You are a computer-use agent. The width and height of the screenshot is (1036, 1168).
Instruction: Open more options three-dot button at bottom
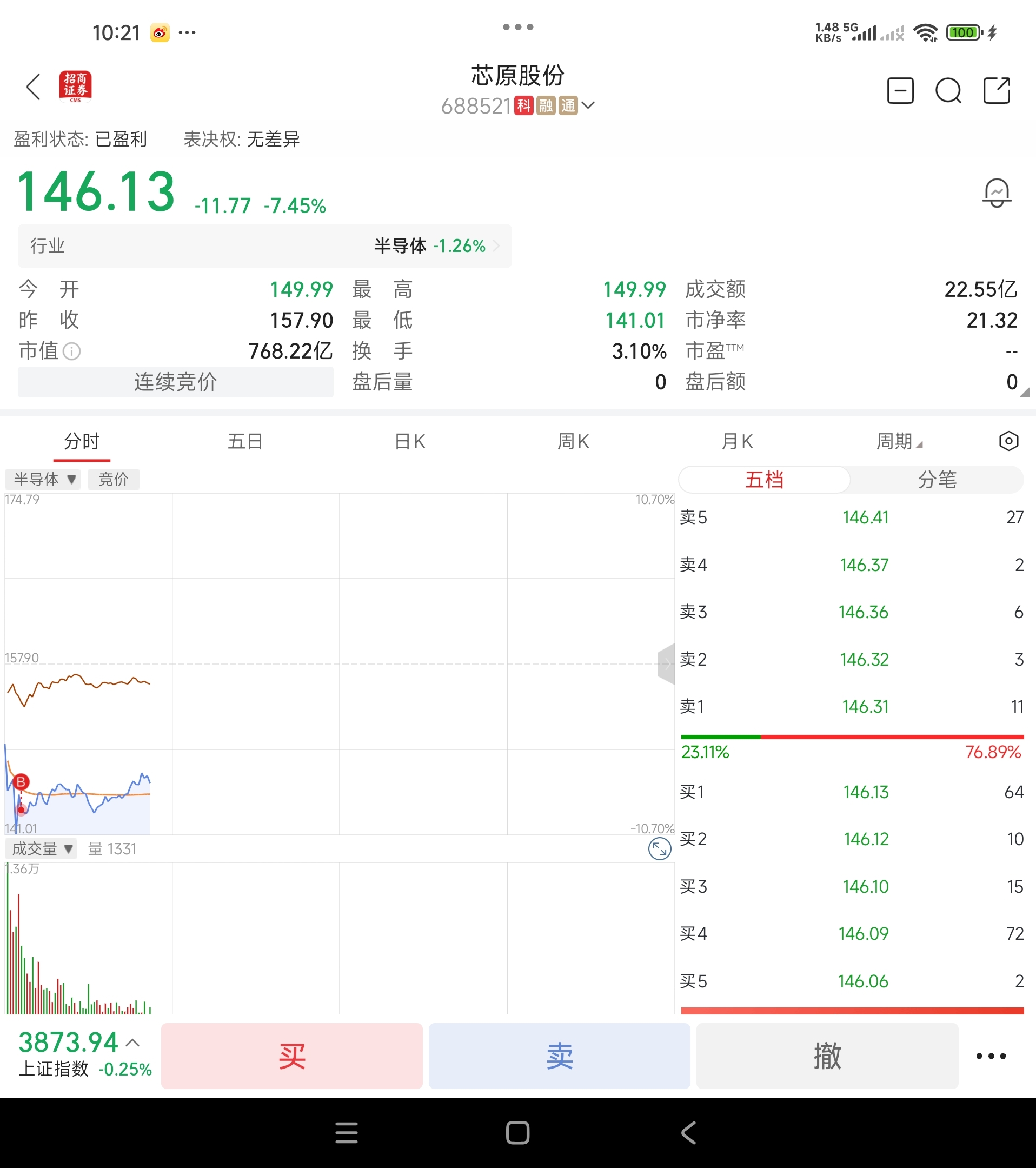[x=991, y=1056]
